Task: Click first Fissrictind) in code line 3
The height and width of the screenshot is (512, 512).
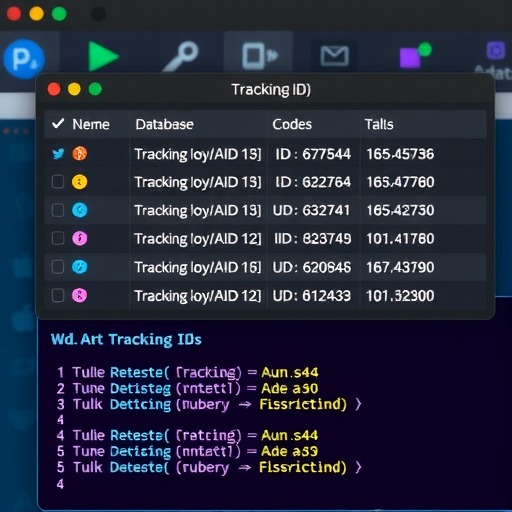Action: [303, 404]
